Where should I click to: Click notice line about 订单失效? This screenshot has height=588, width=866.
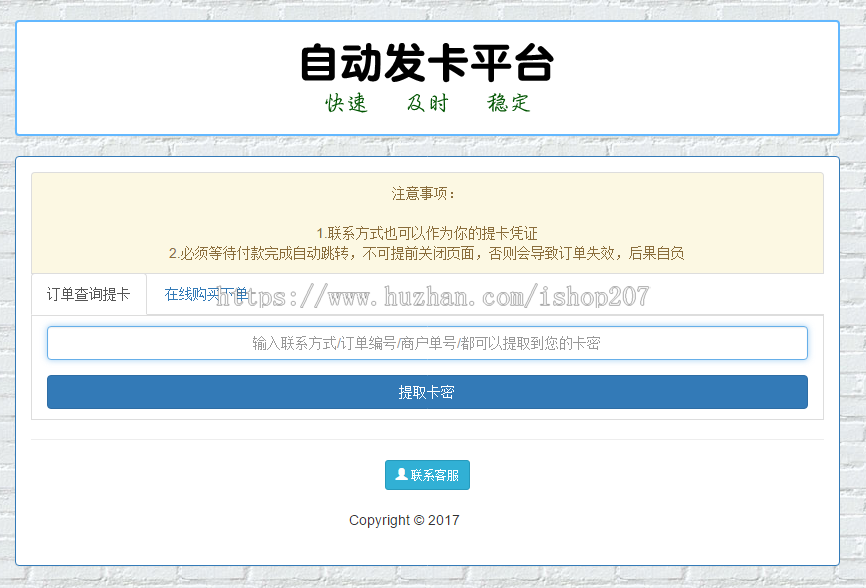[427, 253]
